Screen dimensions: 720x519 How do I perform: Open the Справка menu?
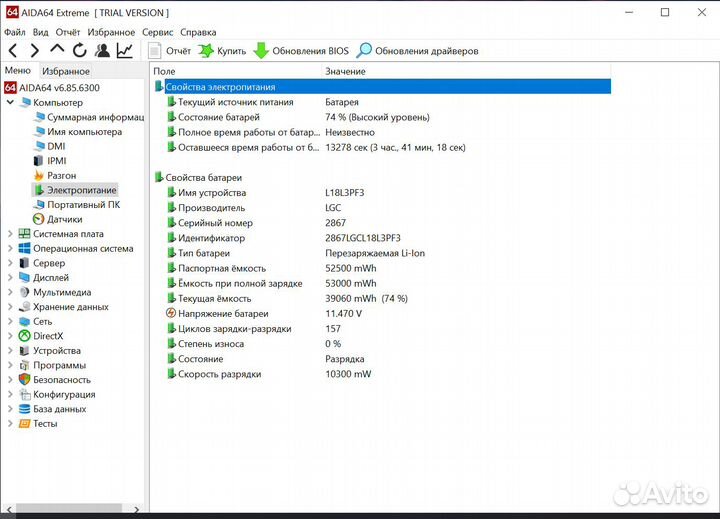(x=198, y=32)
